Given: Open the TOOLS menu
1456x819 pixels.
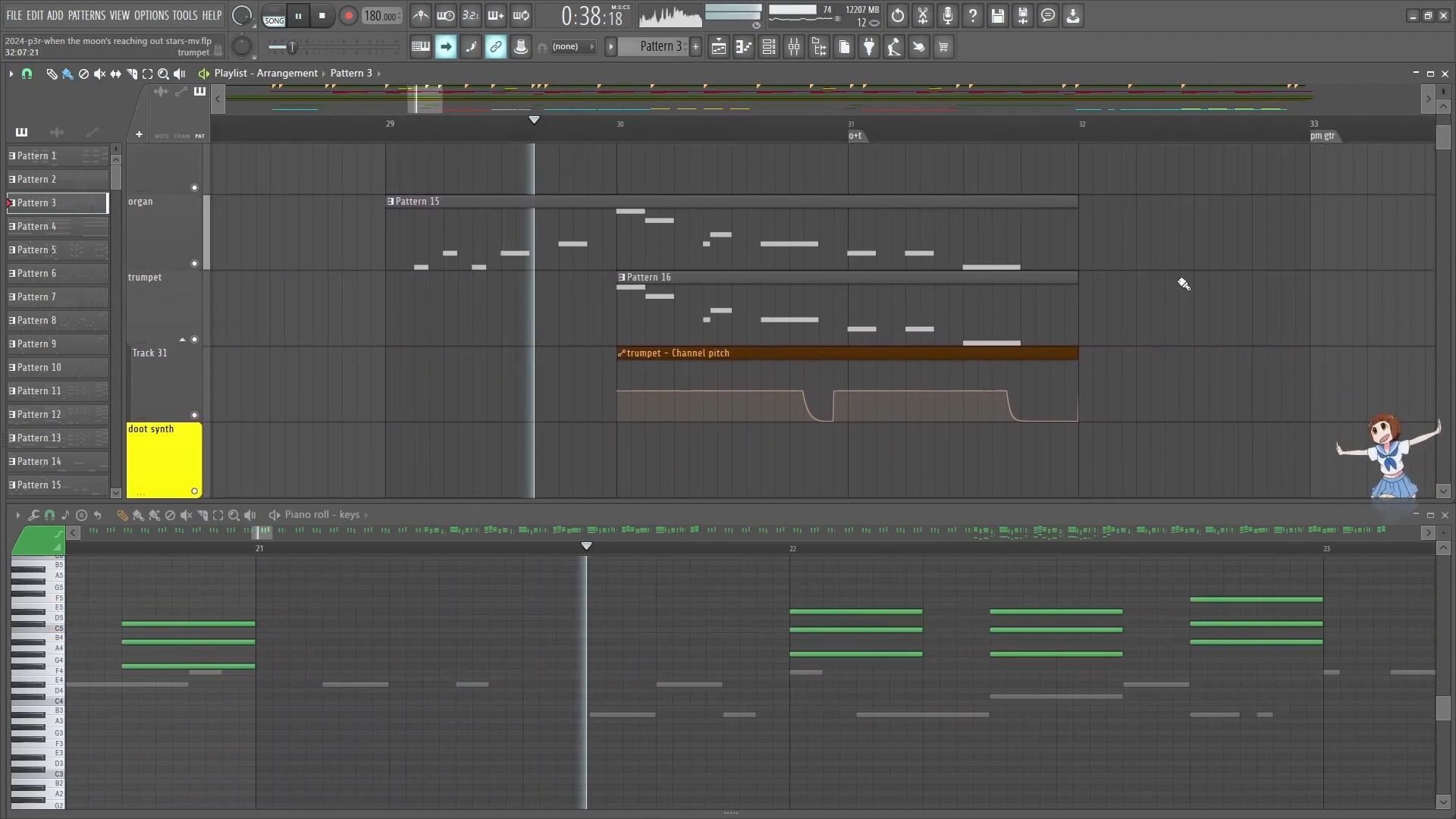Looking at the screenshot, I should point(184,15).
